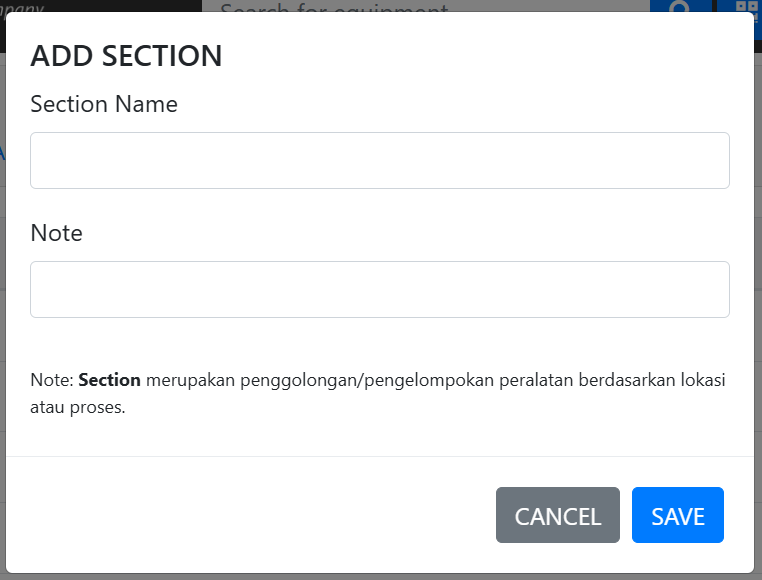Click the "Note" field label
762x580 pixels.
[x=57, y=233]
